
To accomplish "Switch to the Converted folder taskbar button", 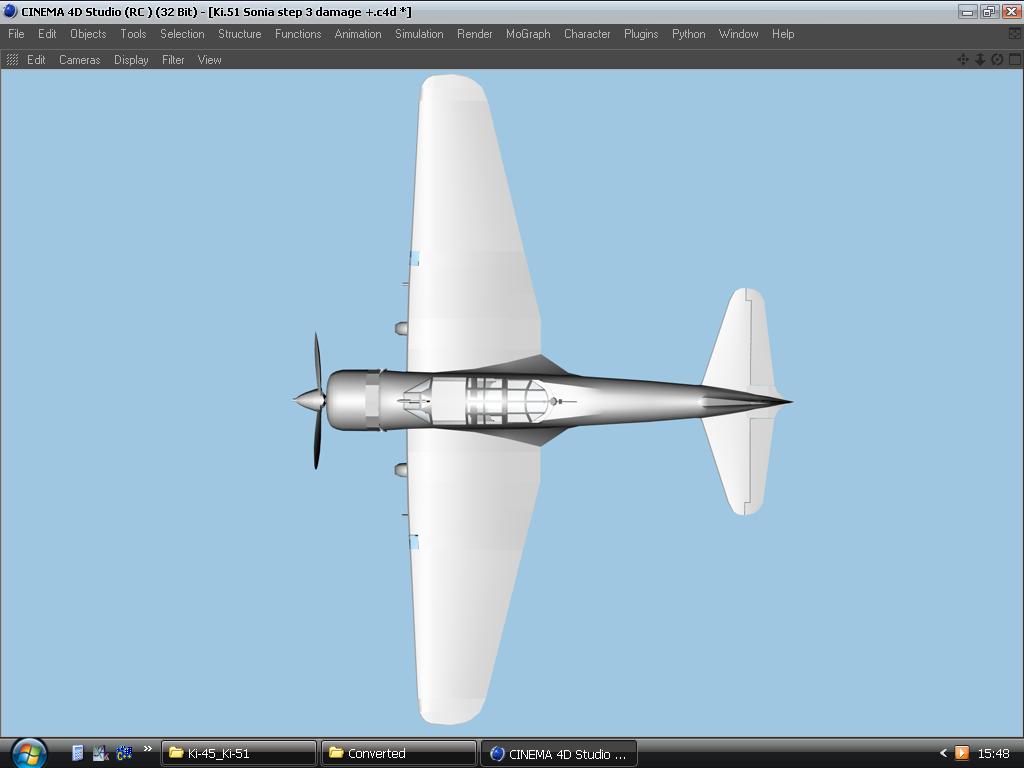I will click(398, 753).
